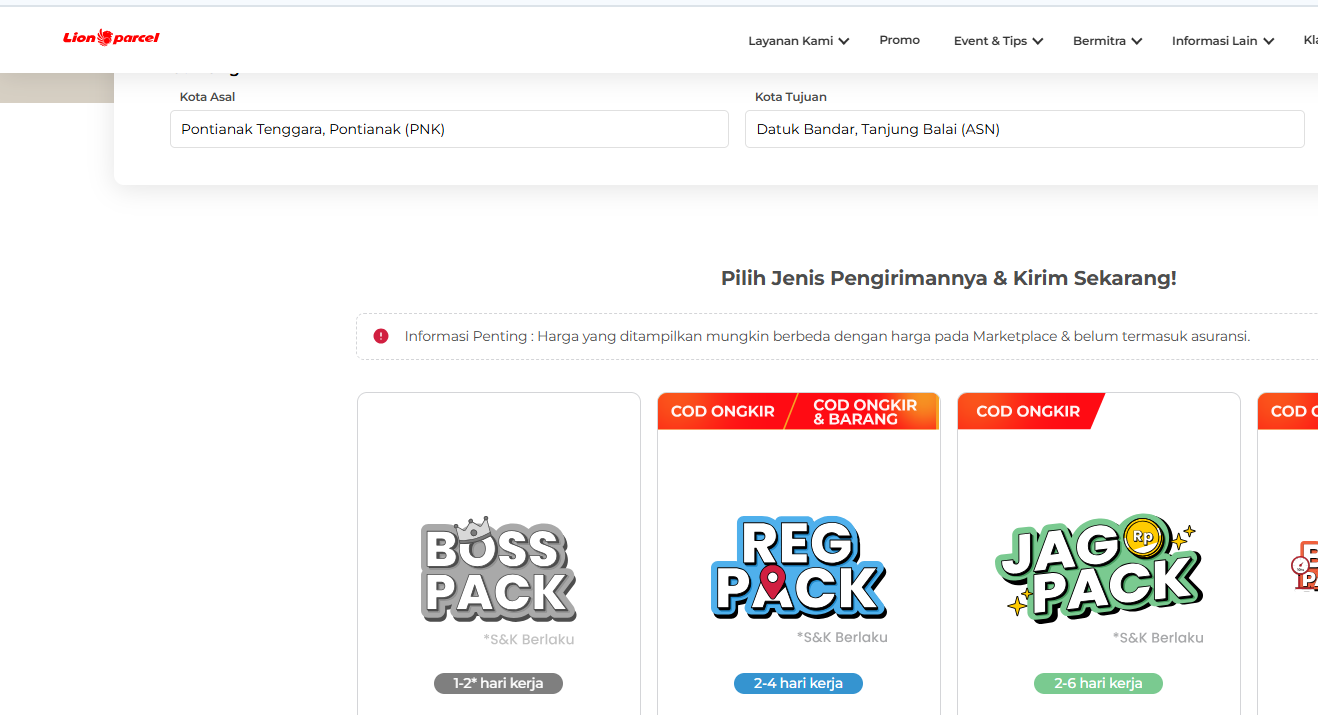
Task: Click the Kota Asal input field
Action: point(449,129)
